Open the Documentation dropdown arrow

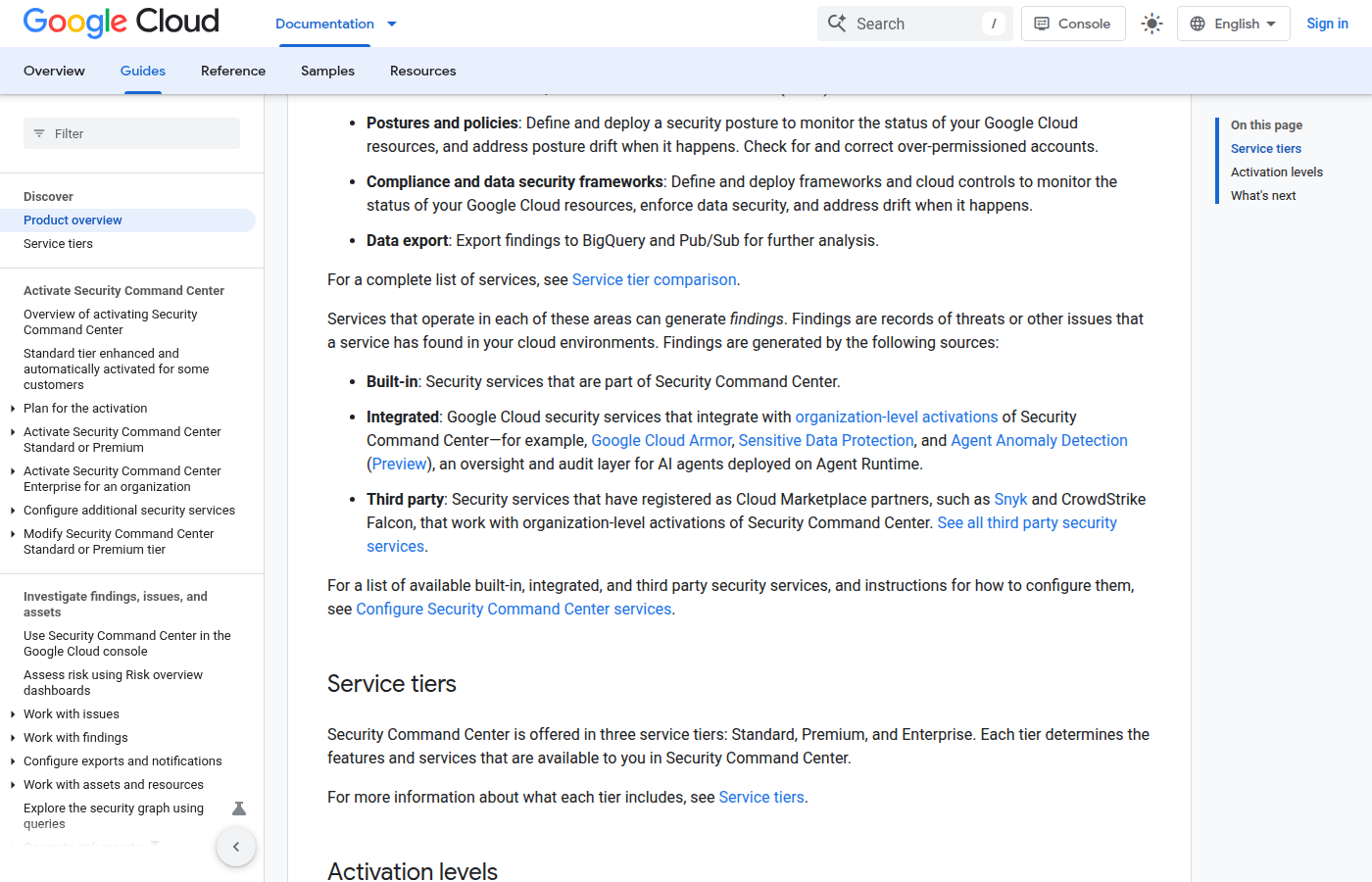(x=392, y=24)
